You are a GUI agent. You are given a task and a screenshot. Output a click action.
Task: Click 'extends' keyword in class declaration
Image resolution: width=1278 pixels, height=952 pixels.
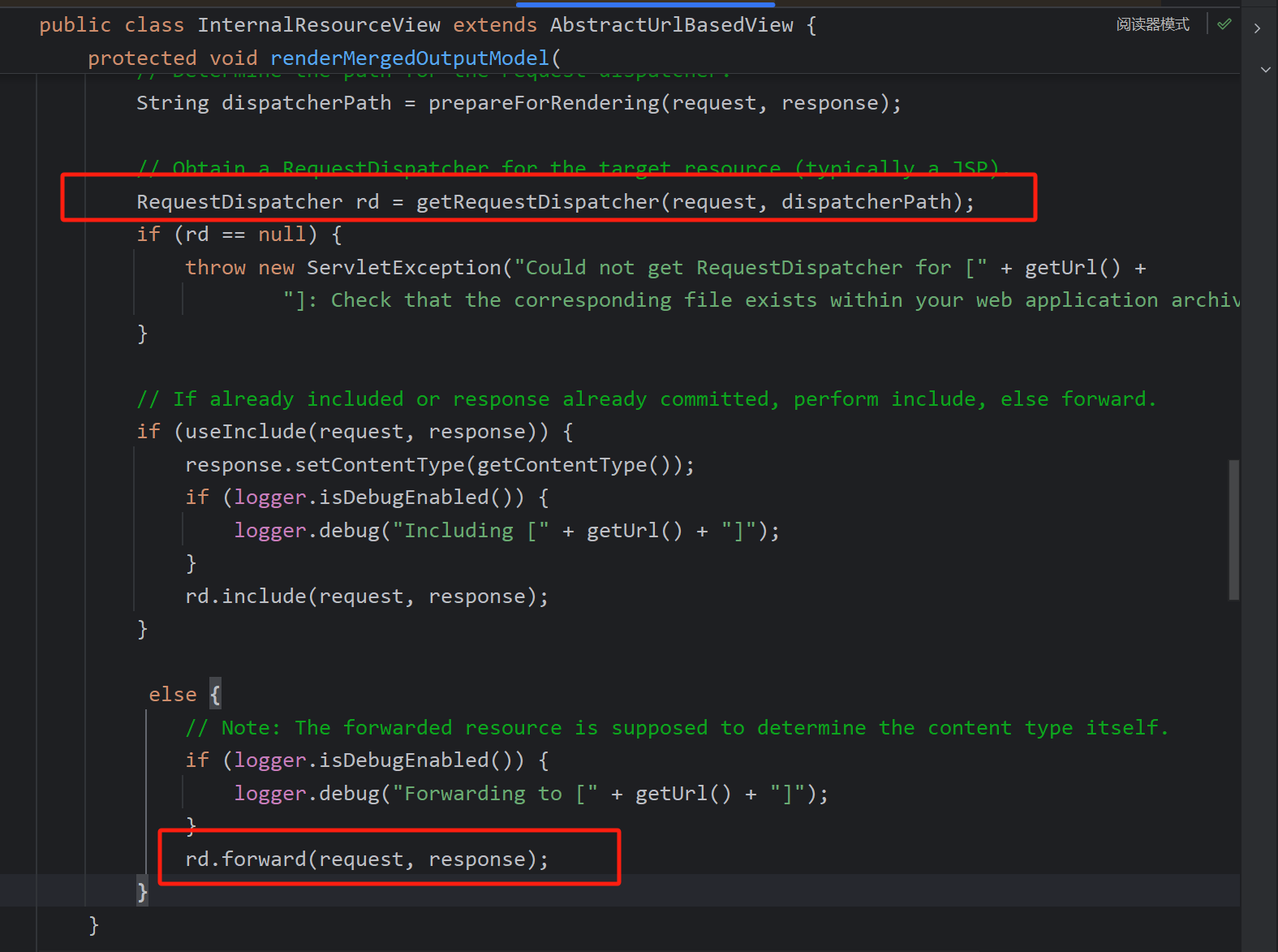[495, 25]
